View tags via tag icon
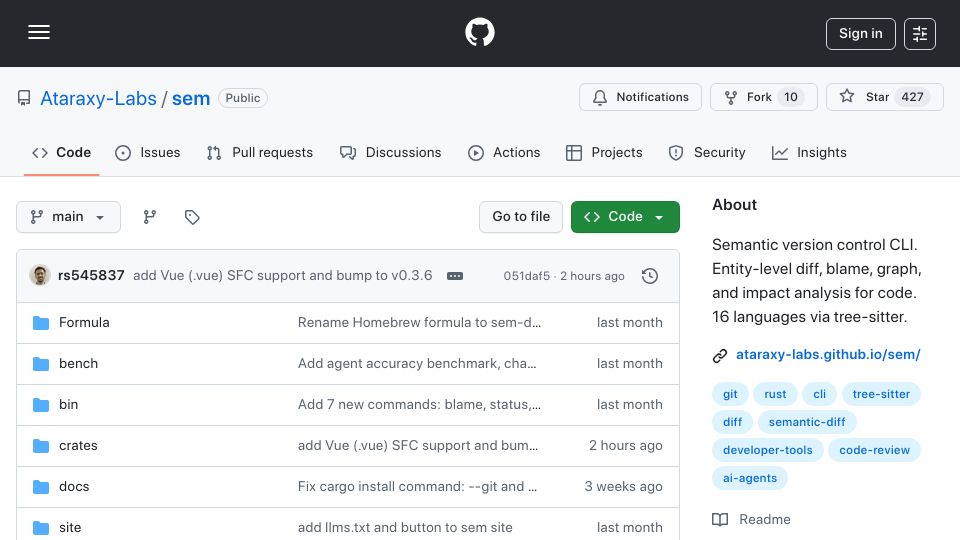The width and height of the screenshot is (960, 540). tap(192, 217)
